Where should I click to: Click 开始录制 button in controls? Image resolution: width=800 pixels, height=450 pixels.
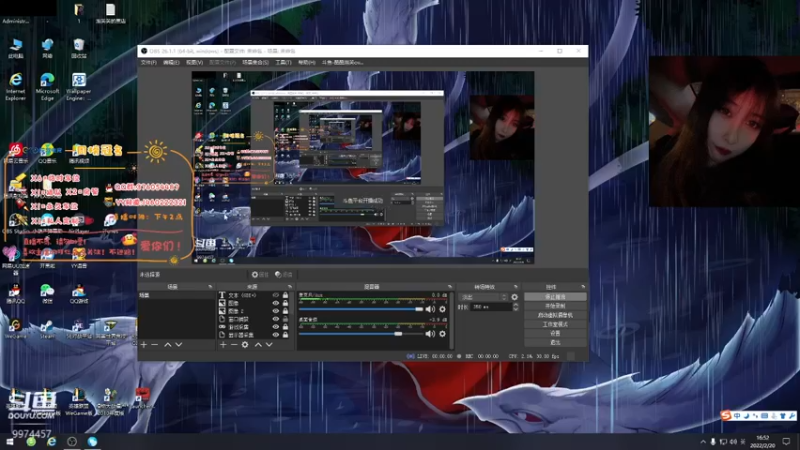(x=555, y=306)
